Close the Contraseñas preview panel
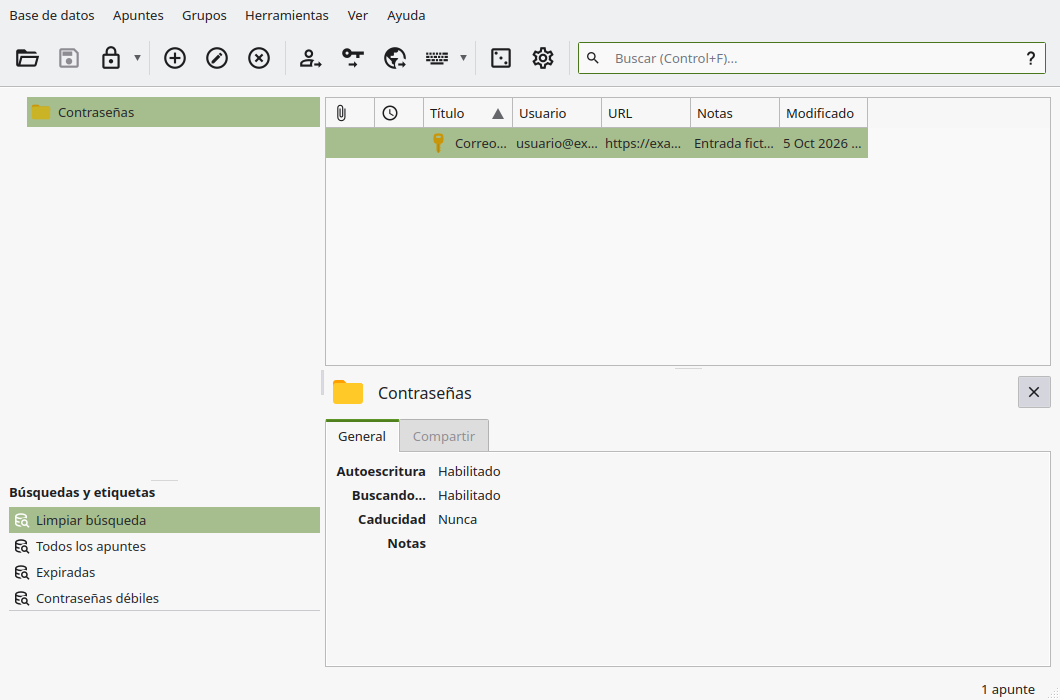 pyautogui.click(x=1034, y=392)
